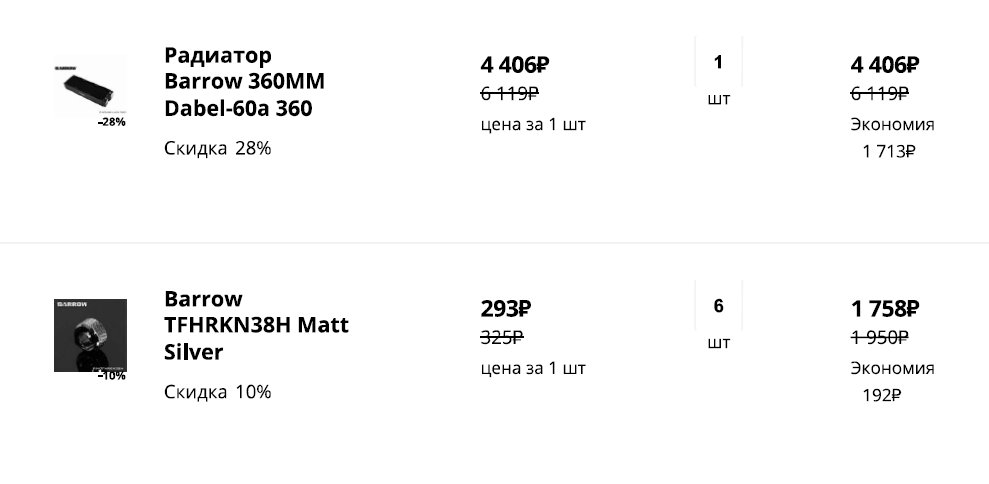989x484 pixels.
Task: Click the Barrow 360MM radiator thumbnail
Action: pos(90,86)
